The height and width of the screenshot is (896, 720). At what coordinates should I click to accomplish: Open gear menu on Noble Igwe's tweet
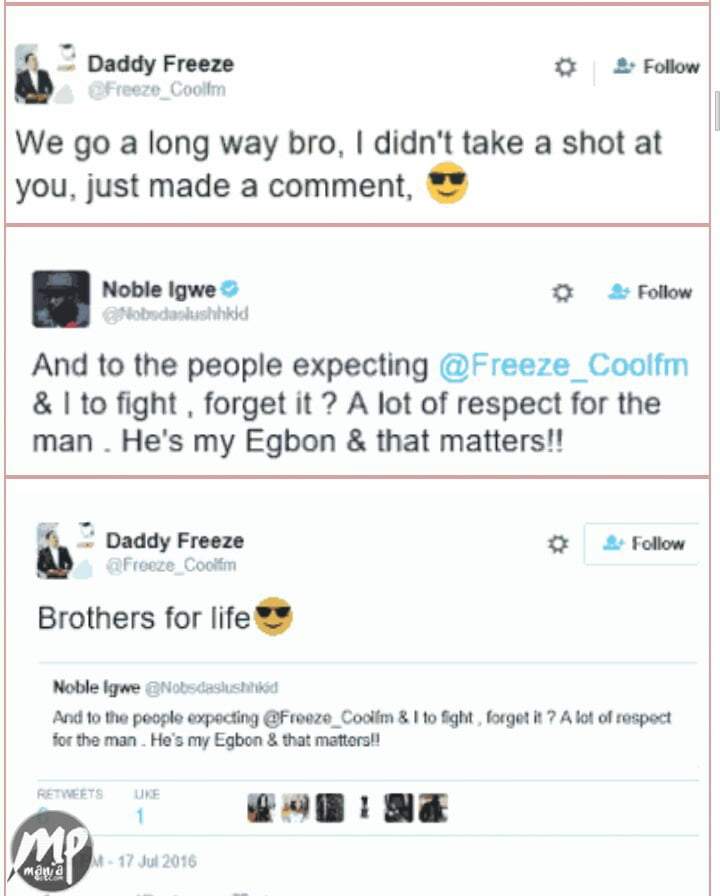pyautogui.click(x=563, y=293)
